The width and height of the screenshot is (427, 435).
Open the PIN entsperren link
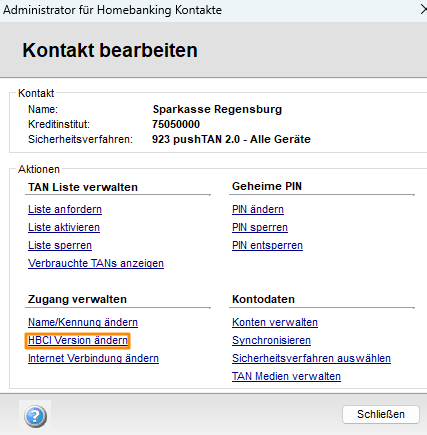(267, 245)
